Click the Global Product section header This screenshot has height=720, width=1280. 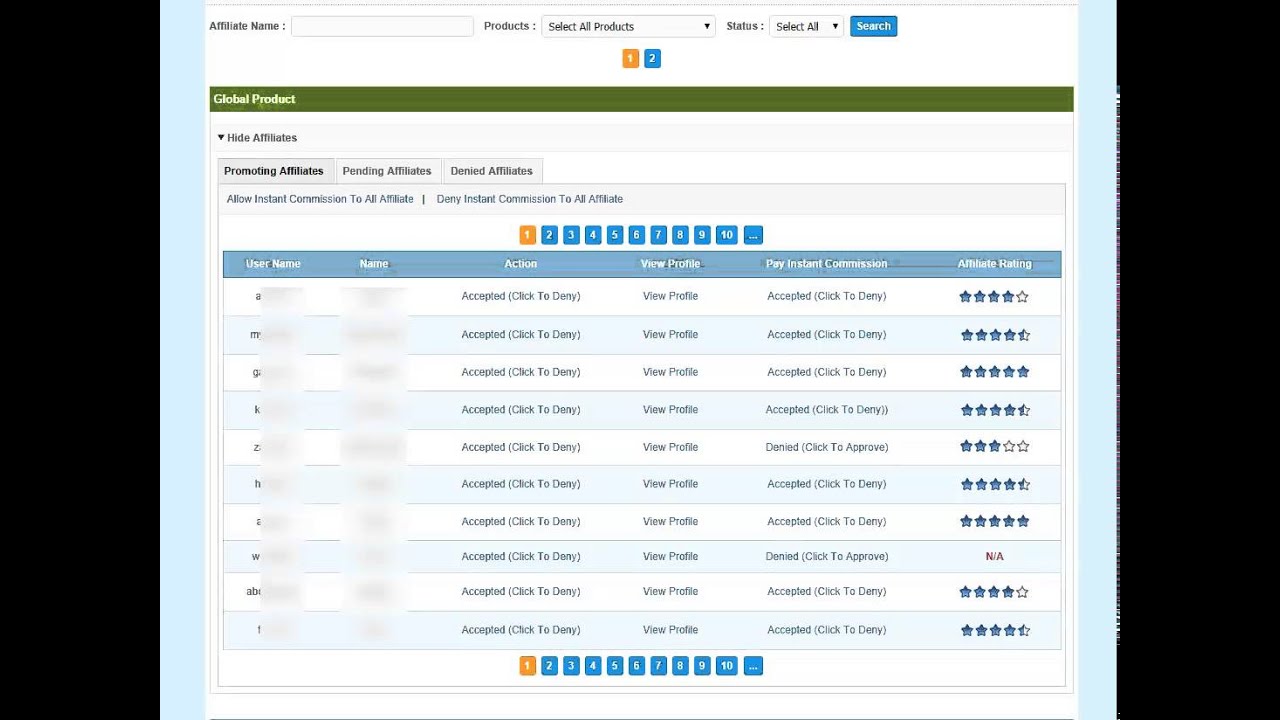(x=641, y=99)
